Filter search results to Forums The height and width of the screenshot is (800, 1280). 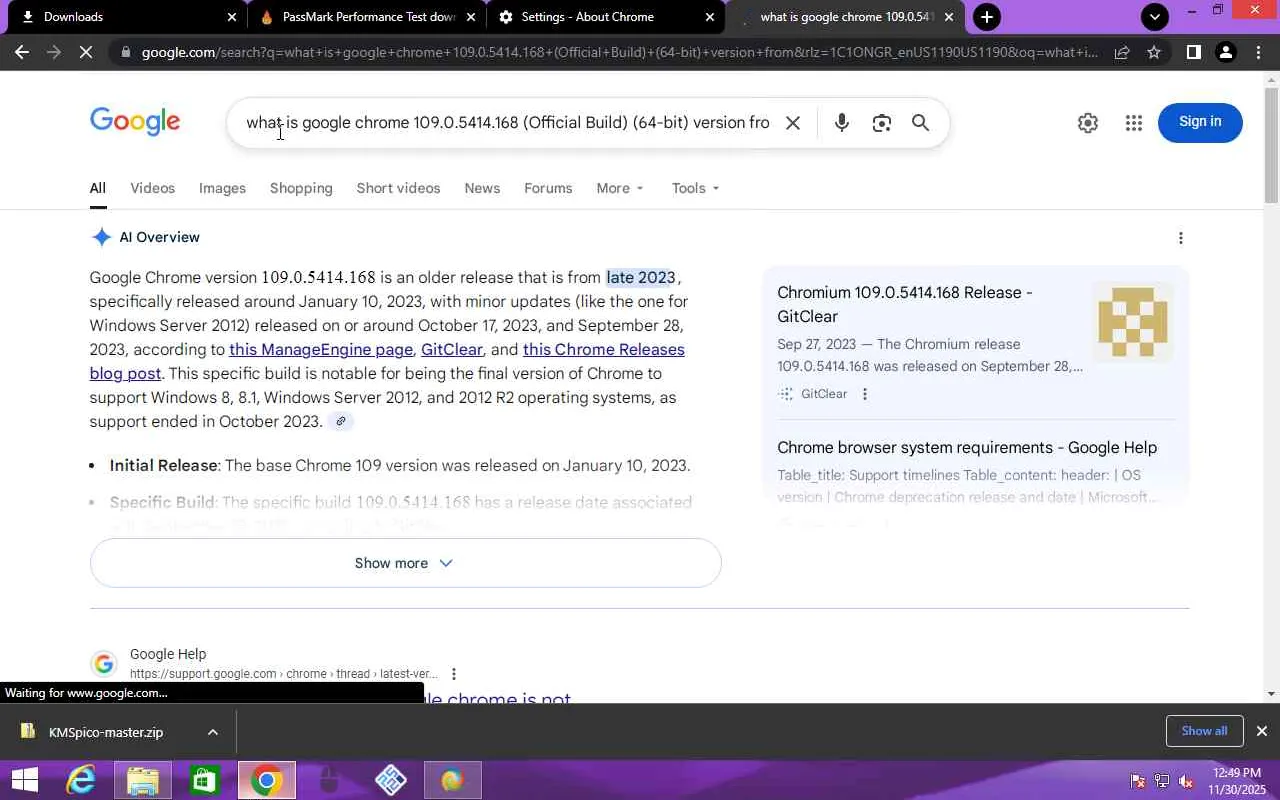pyautogui.click(x=548, y=188)
